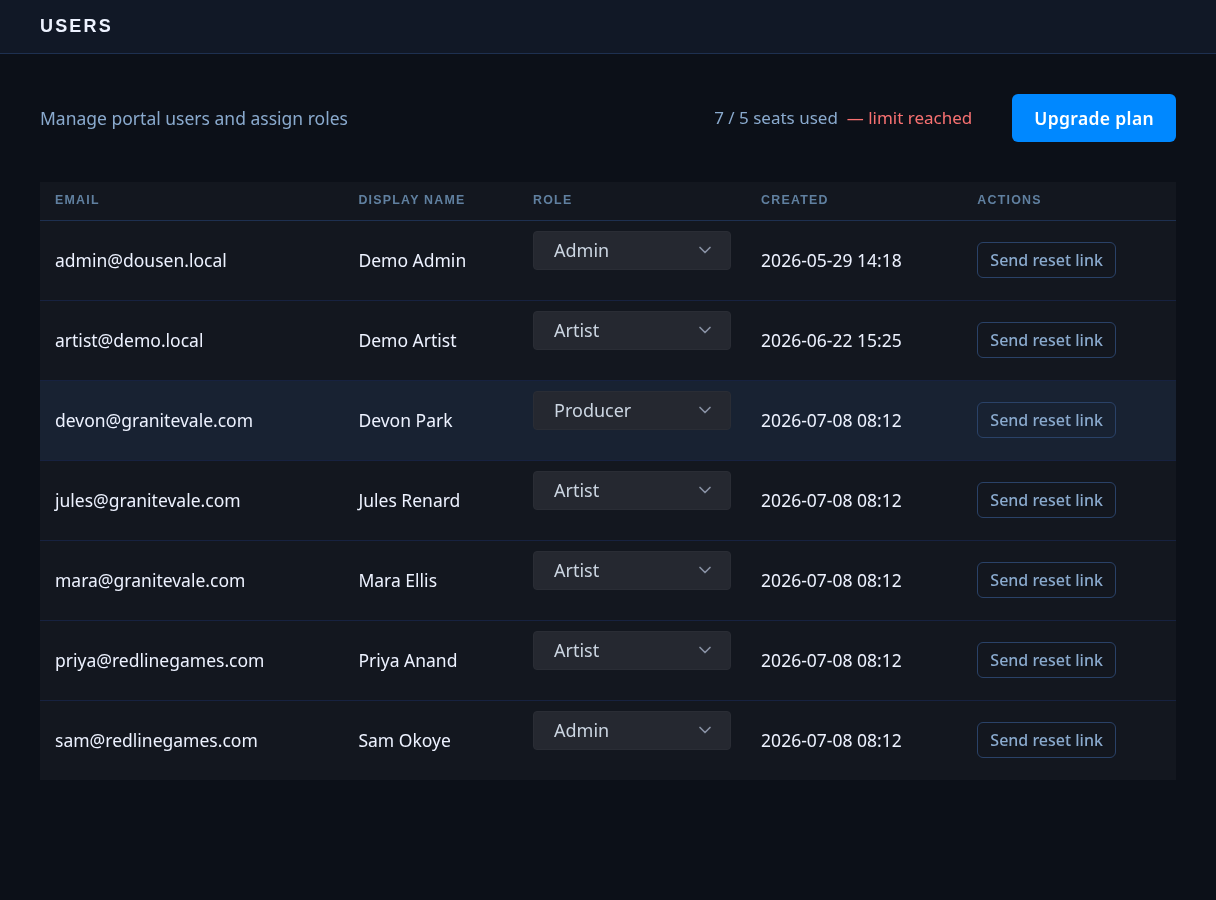Click the DISPLAY NAME column header

[412, 200]
